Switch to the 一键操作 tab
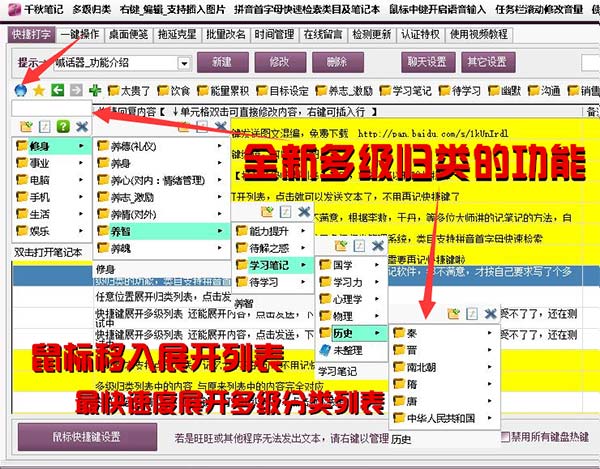Image resolution: width=600 pixels, height=469 pixels. (80, 34)
